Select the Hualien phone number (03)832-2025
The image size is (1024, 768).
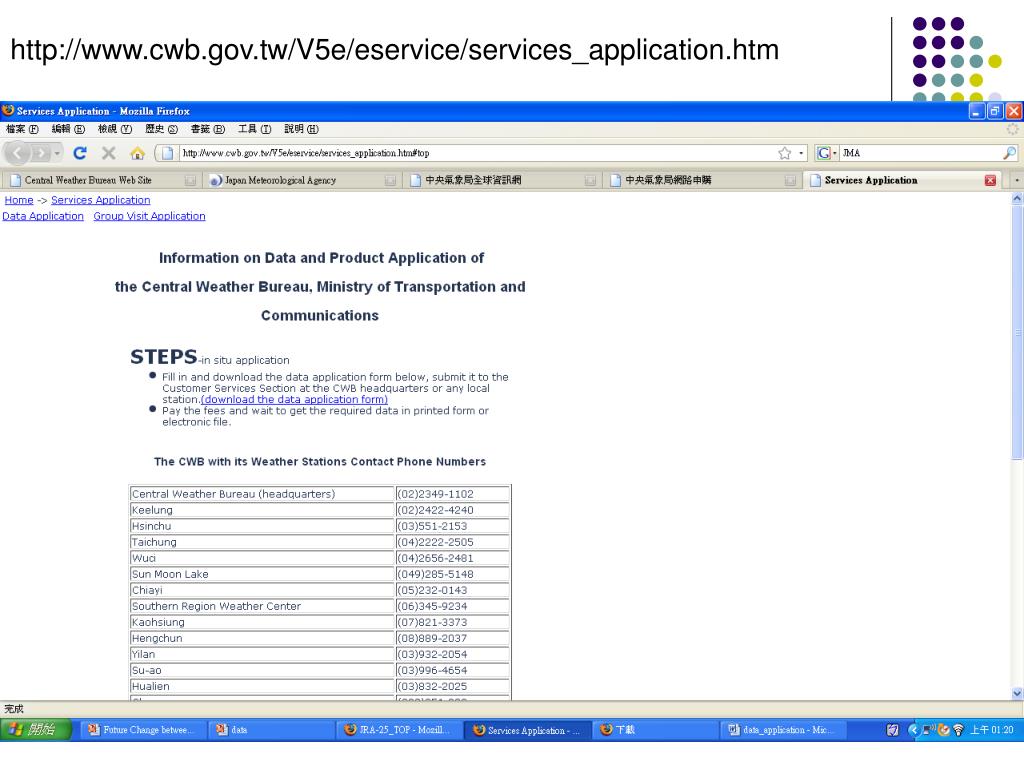pyautogui.click(x=453, y=686)
